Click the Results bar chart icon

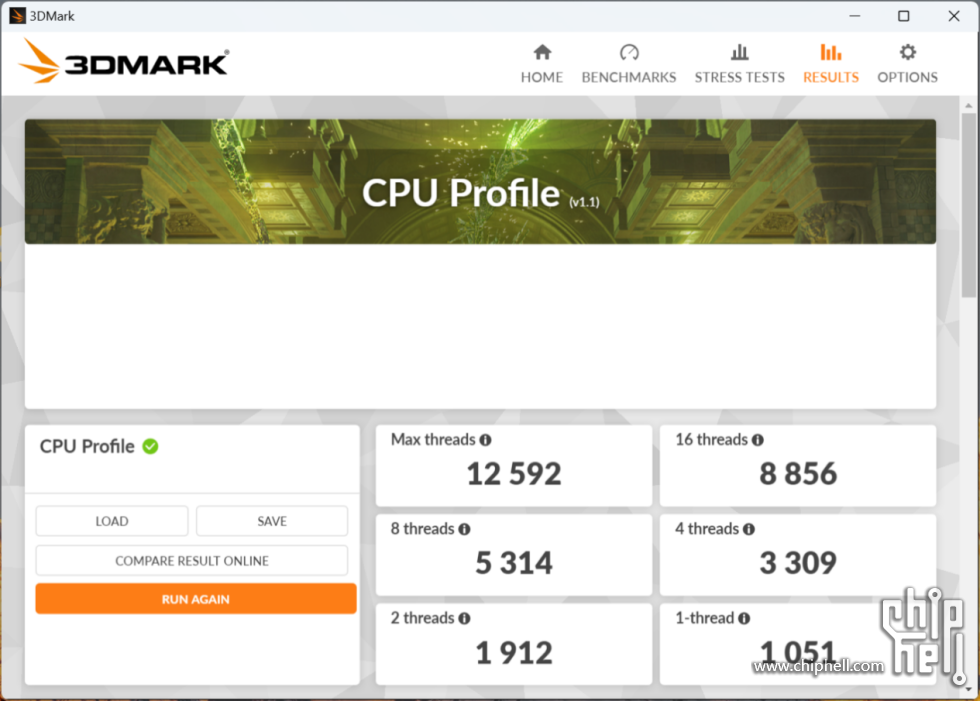pyautogui.click(x=831, y=52)
